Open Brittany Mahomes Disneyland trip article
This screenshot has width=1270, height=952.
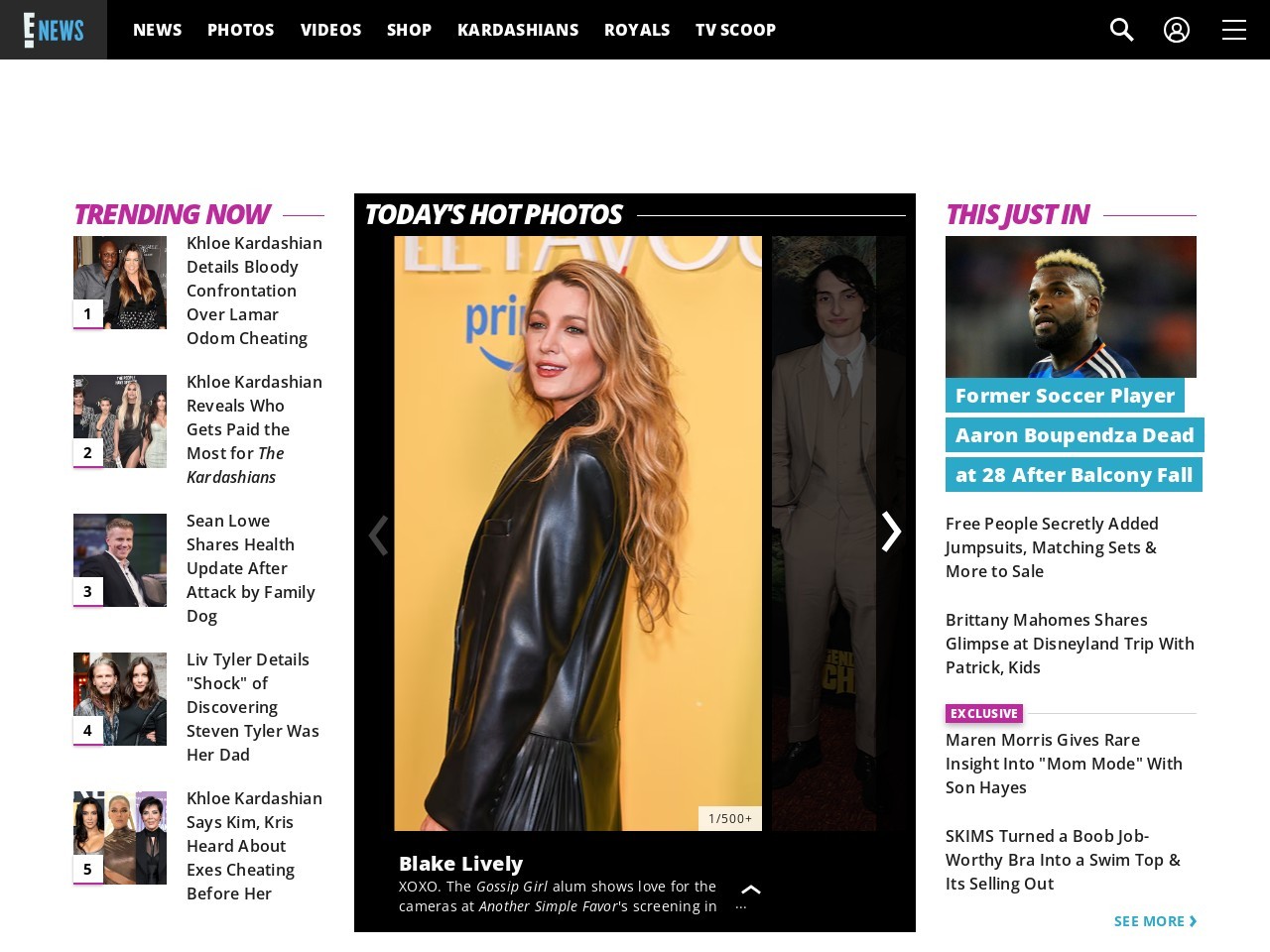pos(1070,644)
